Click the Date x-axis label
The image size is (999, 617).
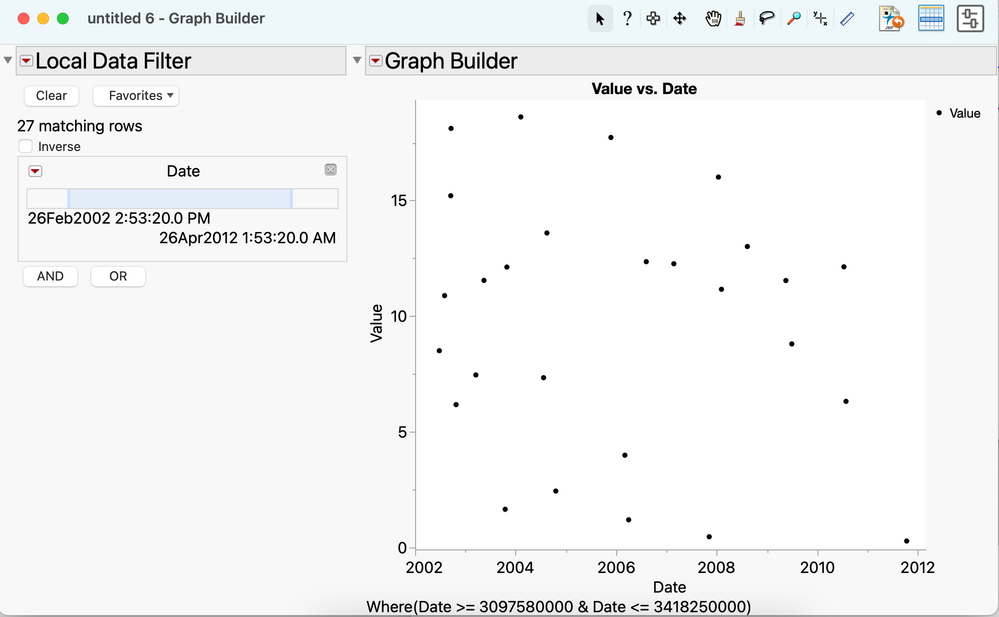click(x=670, y=587)
